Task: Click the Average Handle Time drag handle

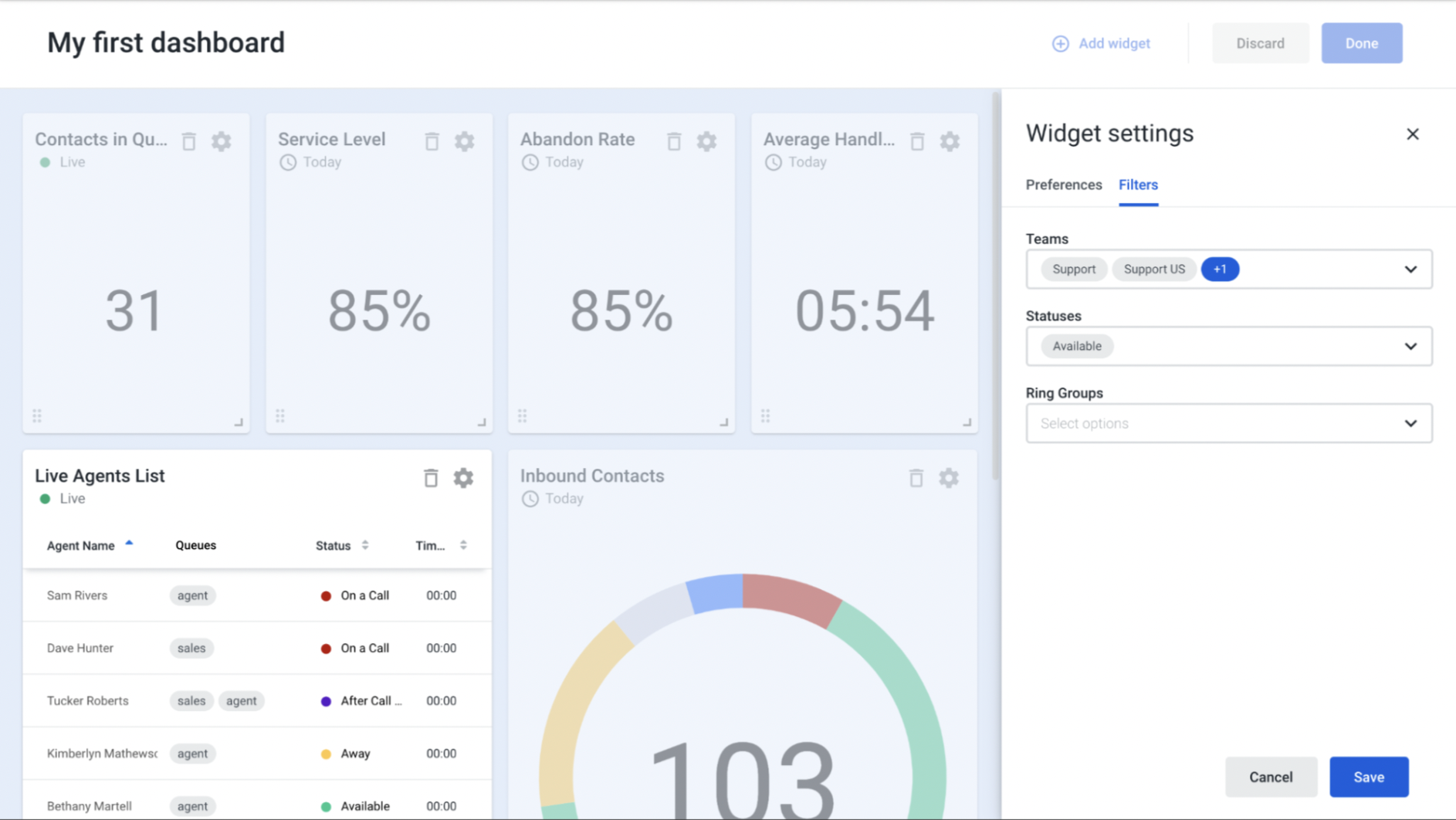Action: (766, 416)
